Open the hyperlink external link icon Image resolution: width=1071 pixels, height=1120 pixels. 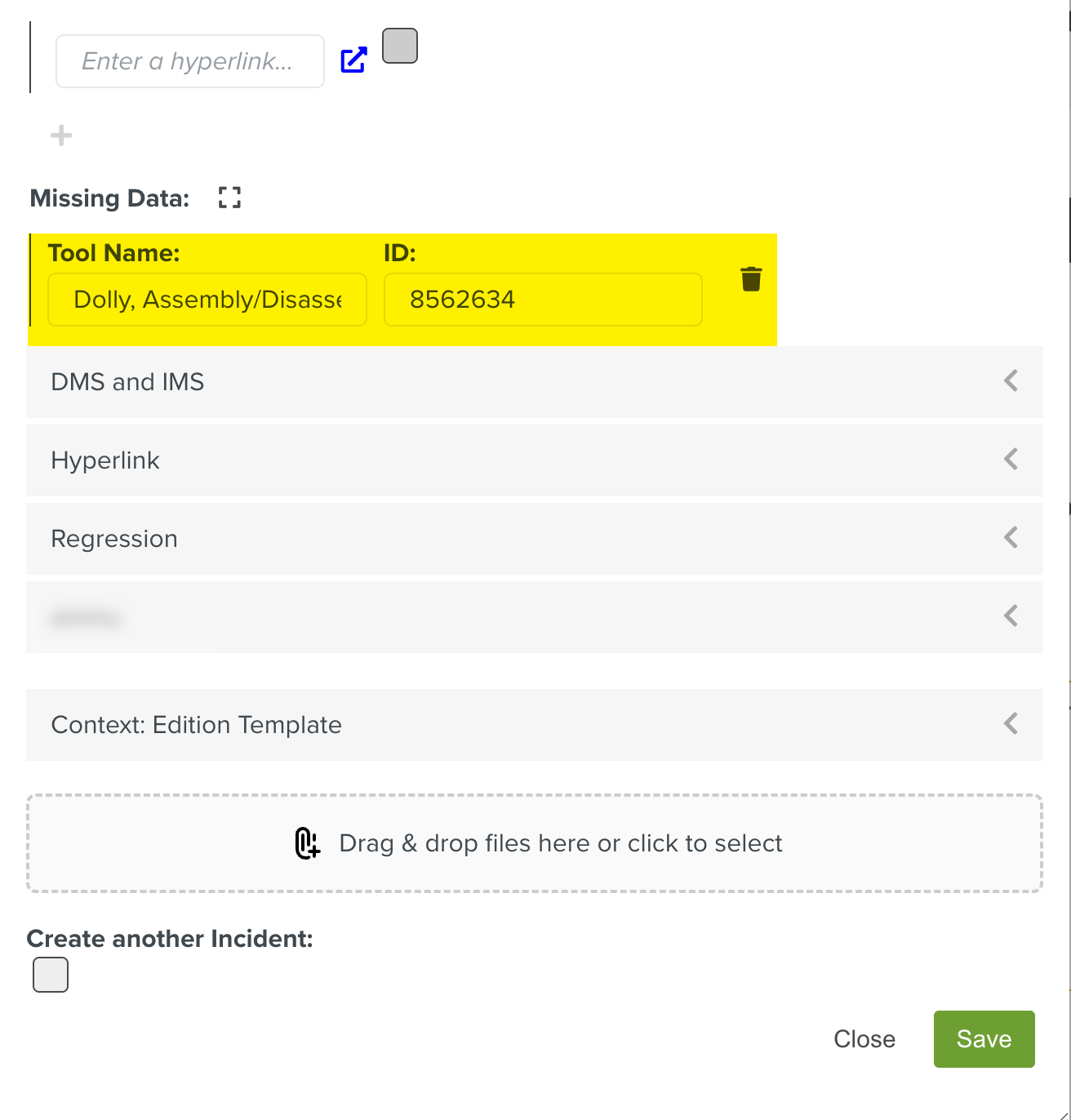coord(353,60)
